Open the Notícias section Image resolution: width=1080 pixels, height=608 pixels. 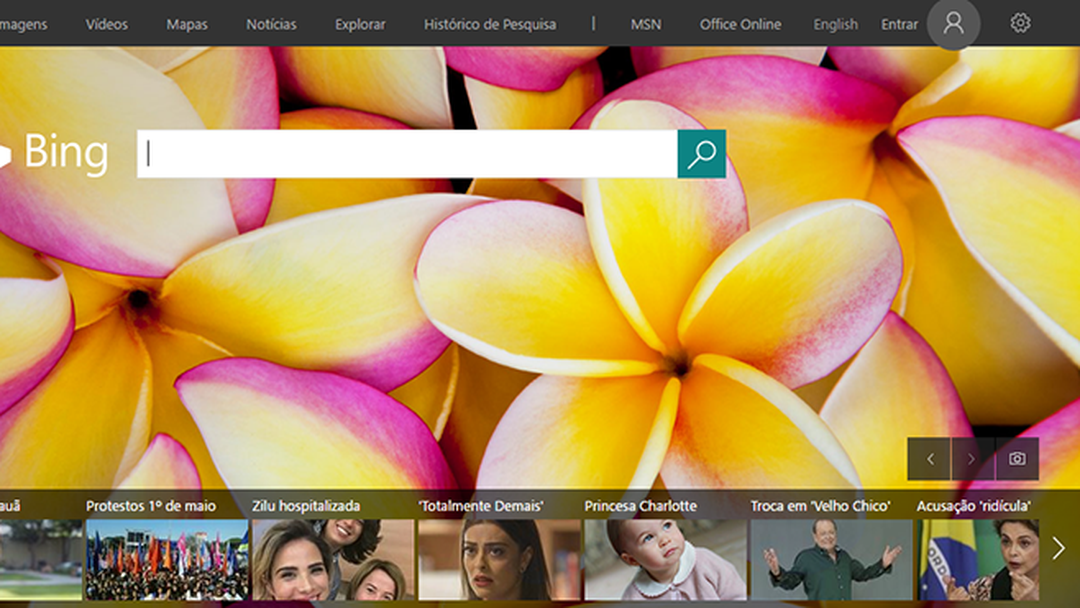pos(272,24)
